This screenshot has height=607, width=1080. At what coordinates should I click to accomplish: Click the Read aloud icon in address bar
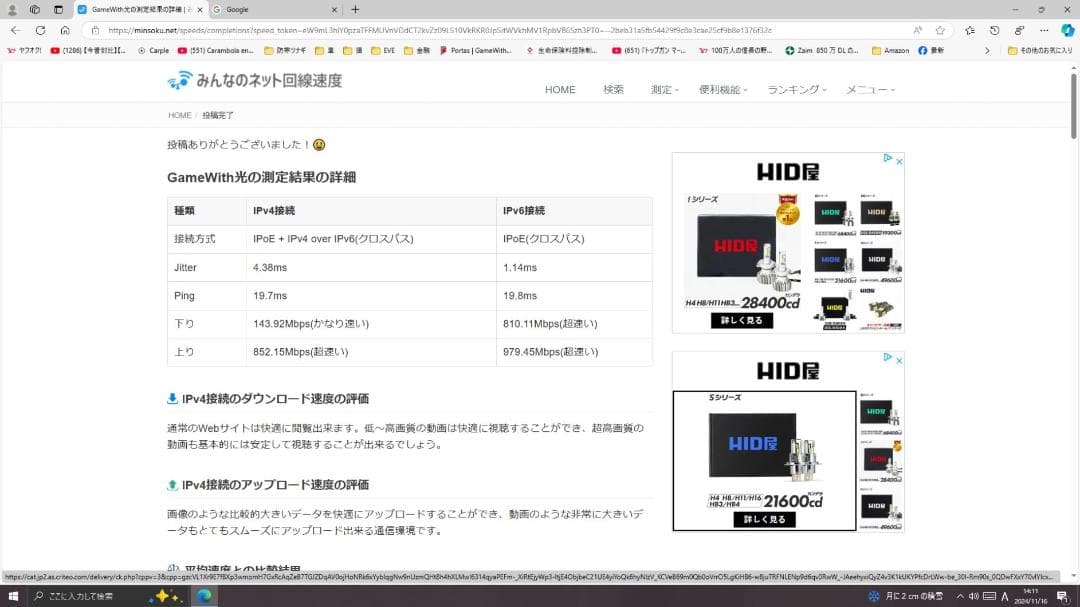pos(918,29)
